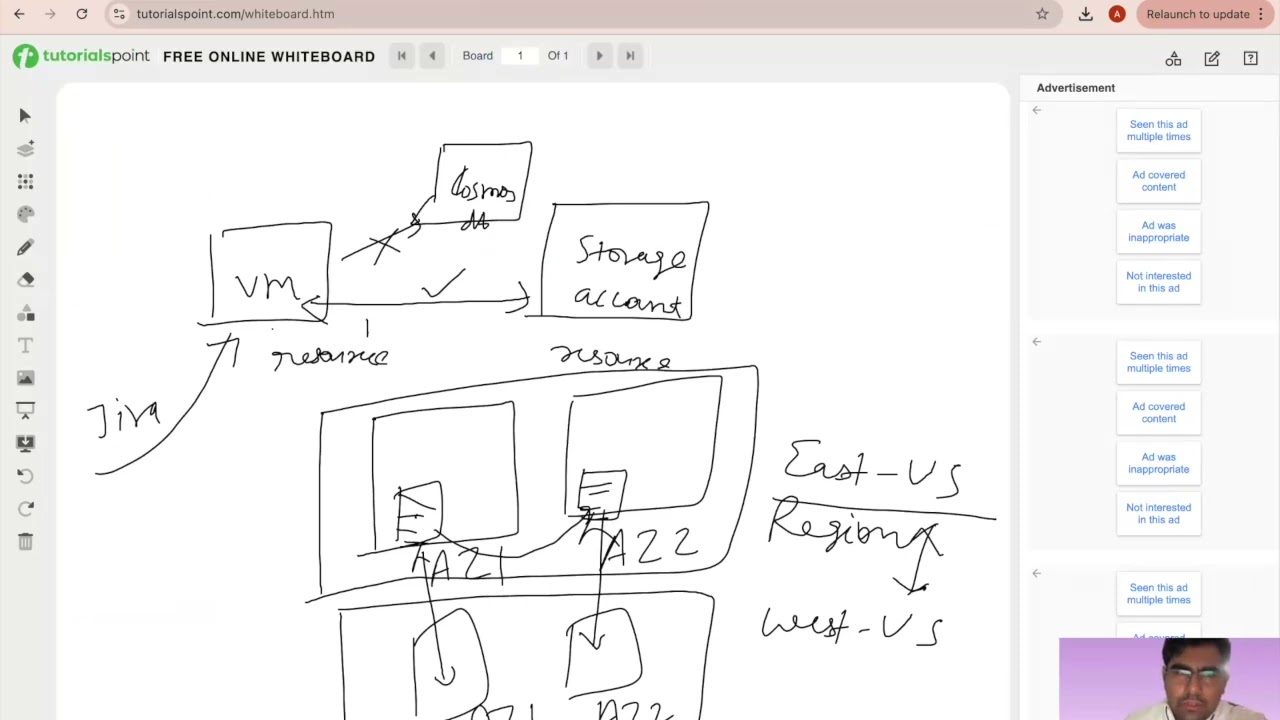
Task: Open the help question mark icon
Action: (1250, 59)
